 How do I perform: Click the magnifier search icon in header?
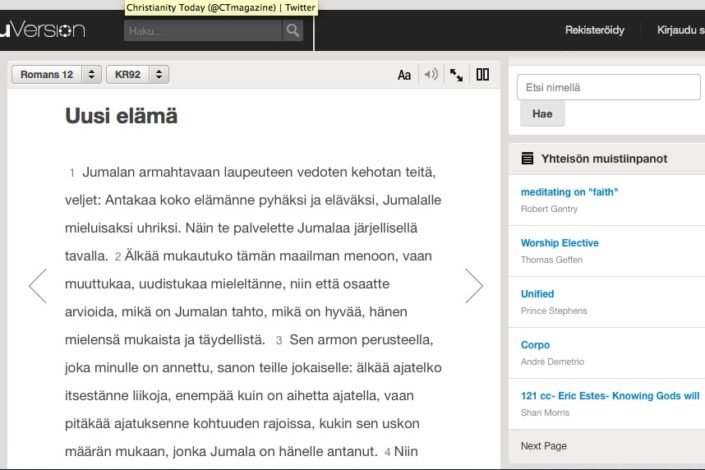tap(293, 31)
